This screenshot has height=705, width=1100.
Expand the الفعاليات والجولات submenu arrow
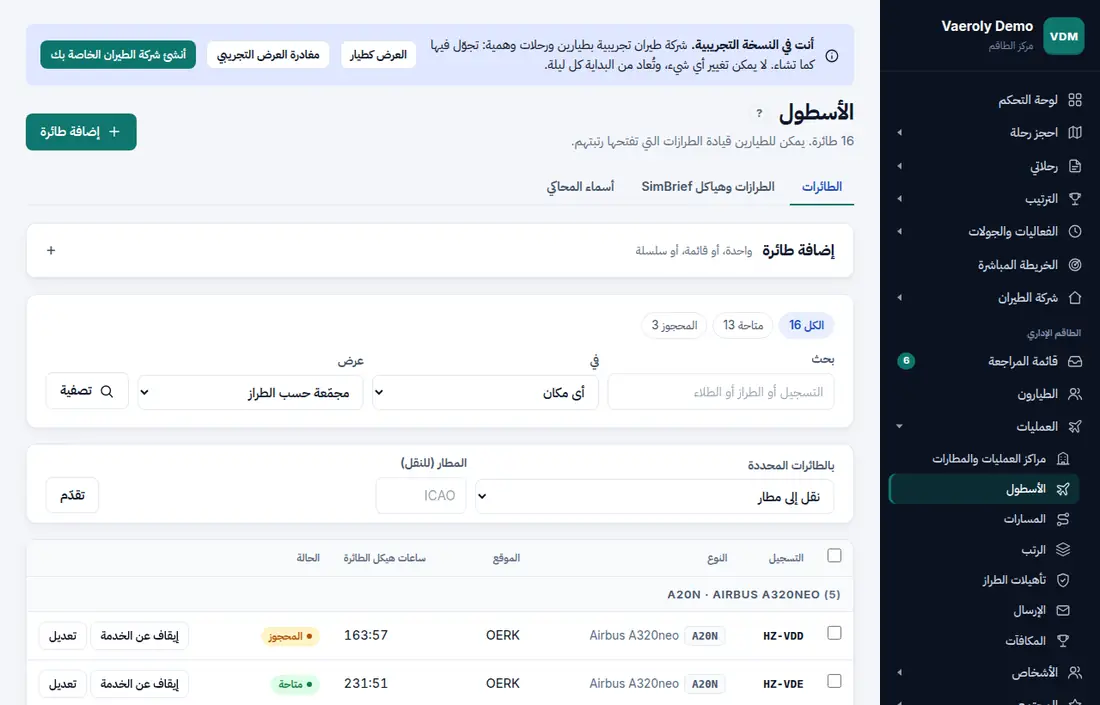coord(899,231)
